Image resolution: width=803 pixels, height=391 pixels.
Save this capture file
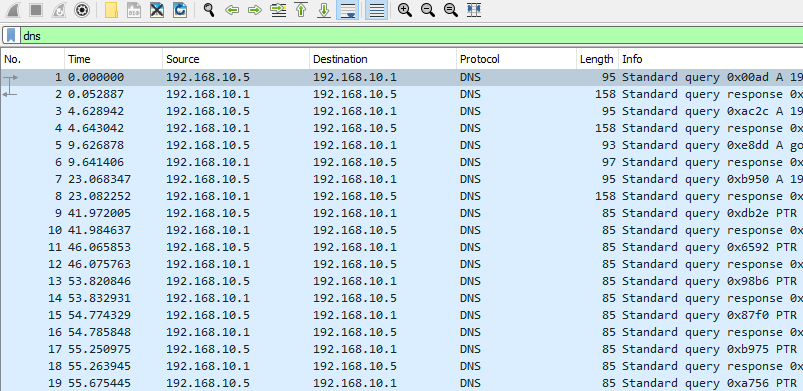pyautogui.click(x=134, y=10)
